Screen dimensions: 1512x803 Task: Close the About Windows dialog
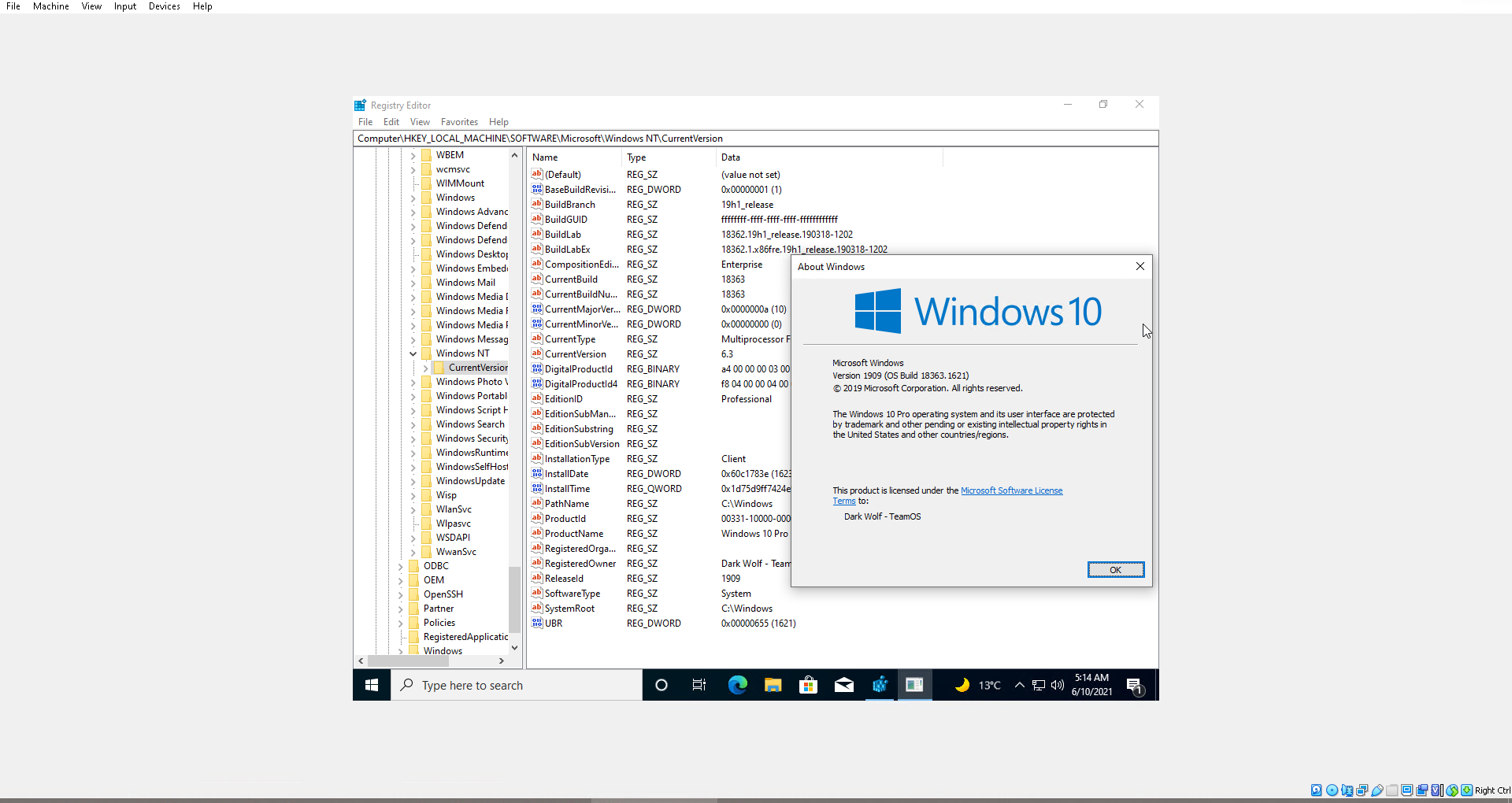pos(1140,266)
